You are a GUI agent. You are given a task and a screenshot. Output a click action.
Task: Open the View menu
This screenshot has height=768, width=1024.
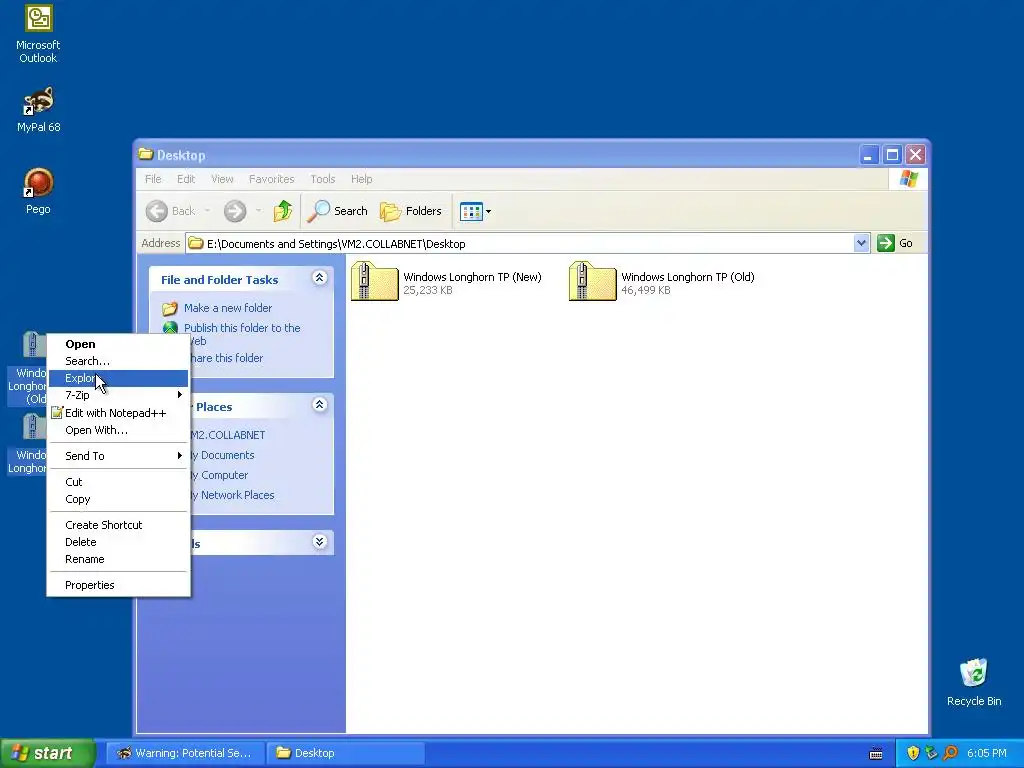[x=222, y=179]
